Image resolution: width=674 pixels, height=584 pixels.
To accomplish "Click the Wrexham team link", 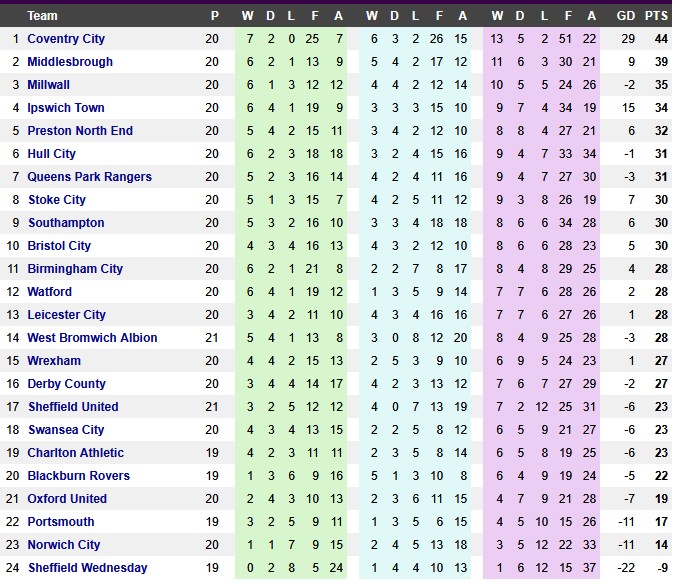I will pyautogui.click(x=54, y=361).
